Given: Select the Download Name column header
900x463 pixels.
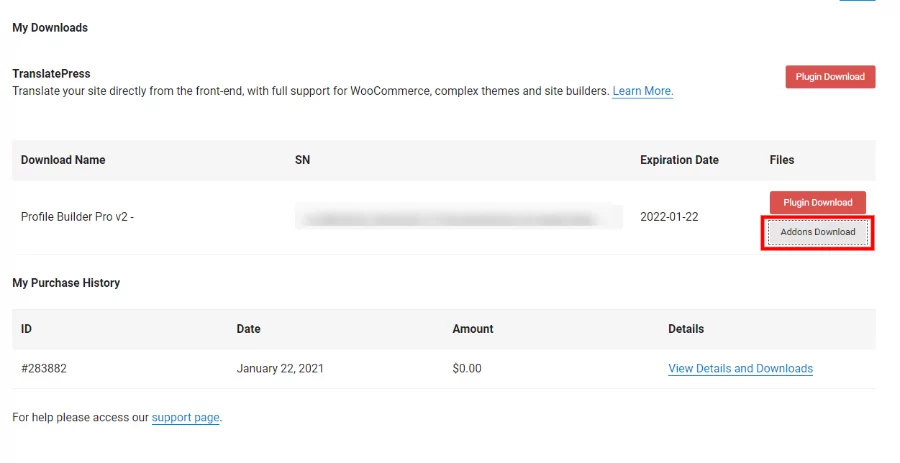Looking at the screenshot, I should click(63, 160).
